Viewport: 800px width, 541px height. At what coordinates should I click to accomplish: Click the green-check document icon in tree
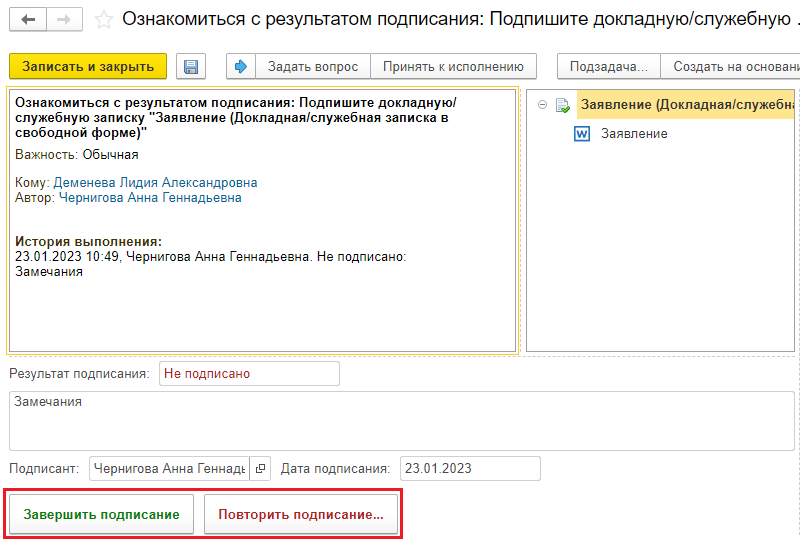click(563, 105)
